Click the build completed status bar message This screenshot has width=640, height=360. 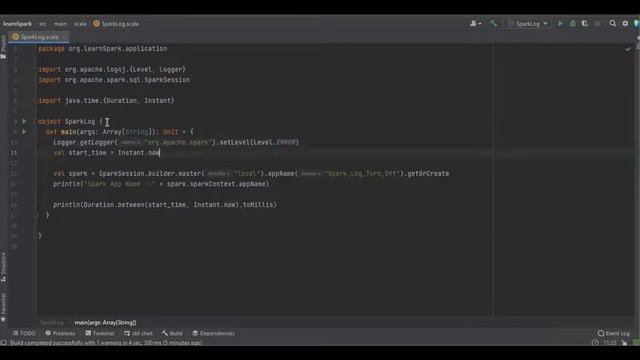106,342
